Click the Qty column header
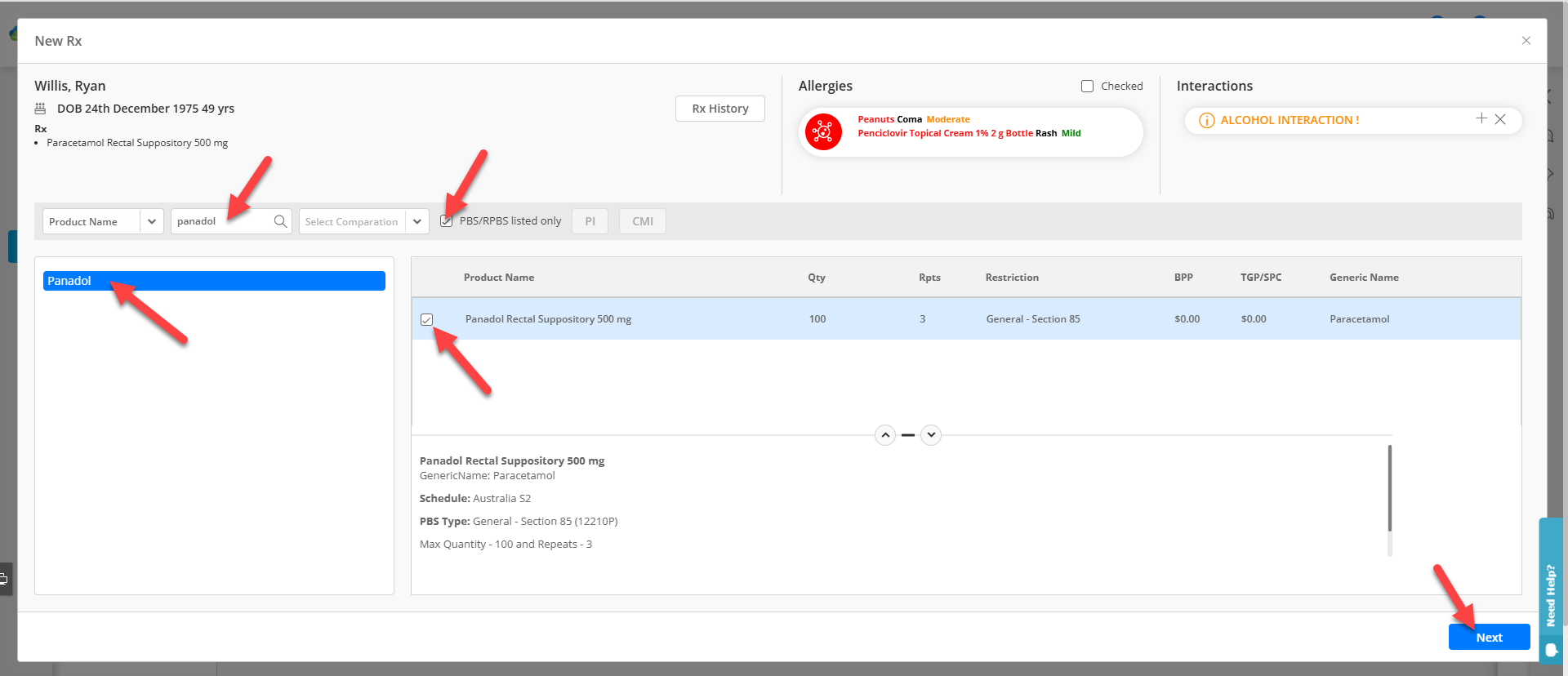The width and height of the screenshot is (1568, 676). (x=817, y=278)
